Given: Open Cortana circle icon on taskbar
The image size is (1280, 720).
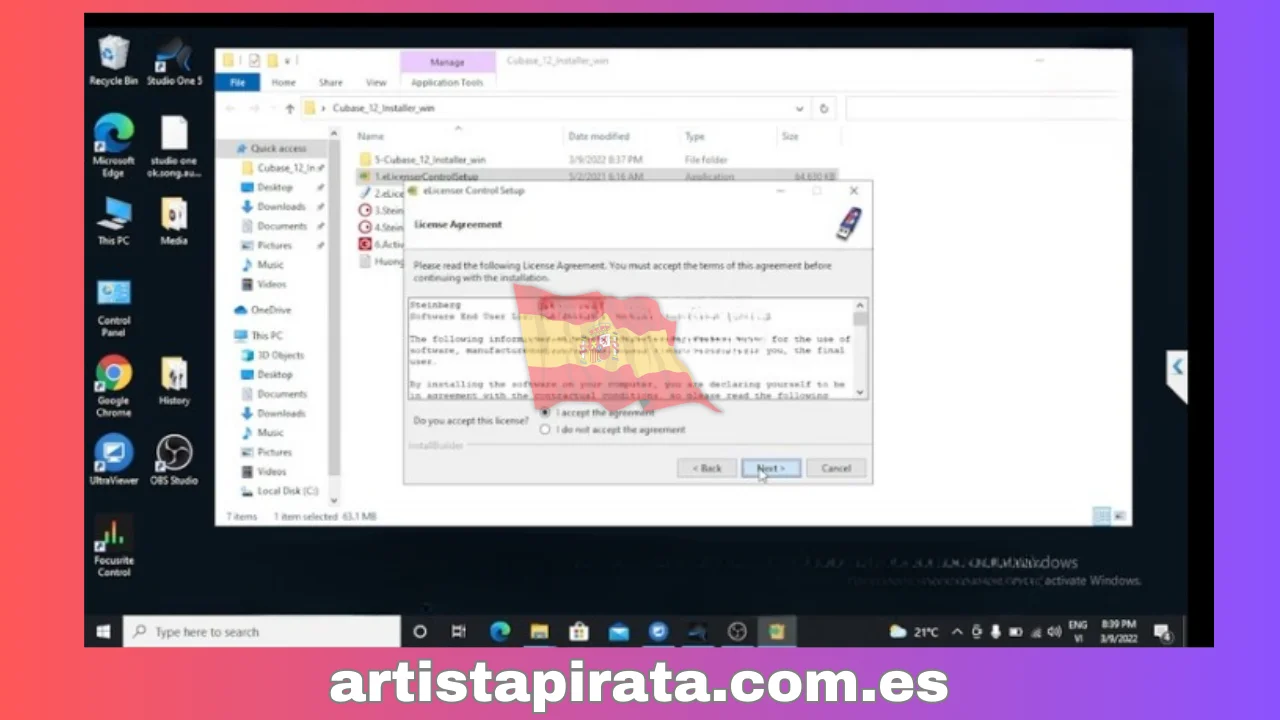Looking at the screenshot, I should tap(420, 632).
